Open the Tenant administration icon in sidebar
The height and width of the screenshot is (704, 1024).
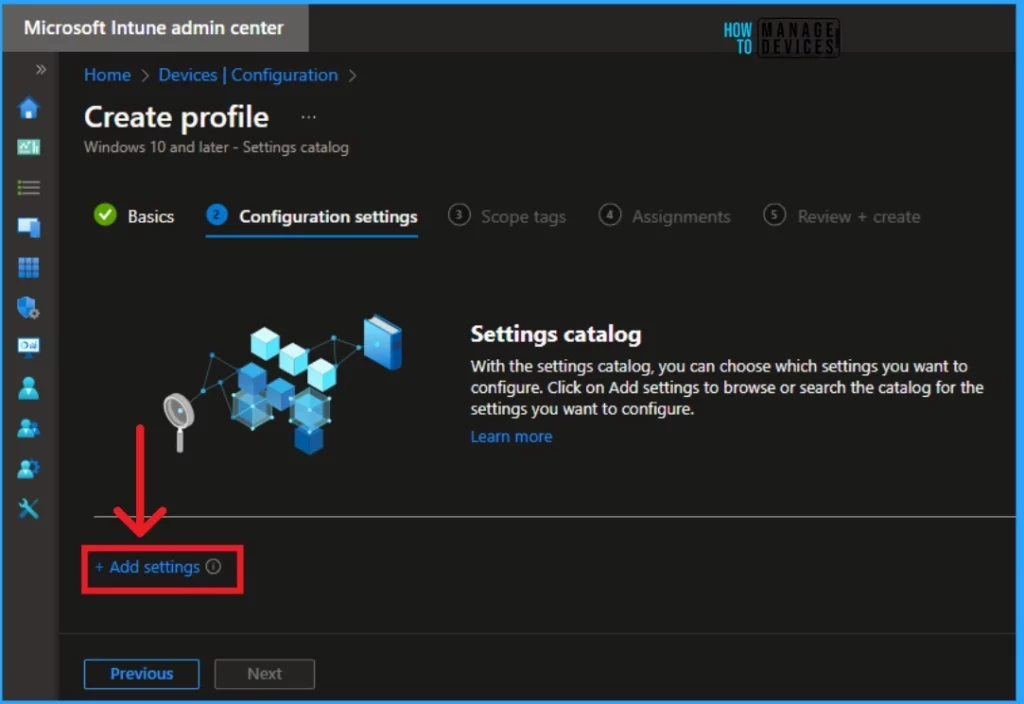(28, 468)
